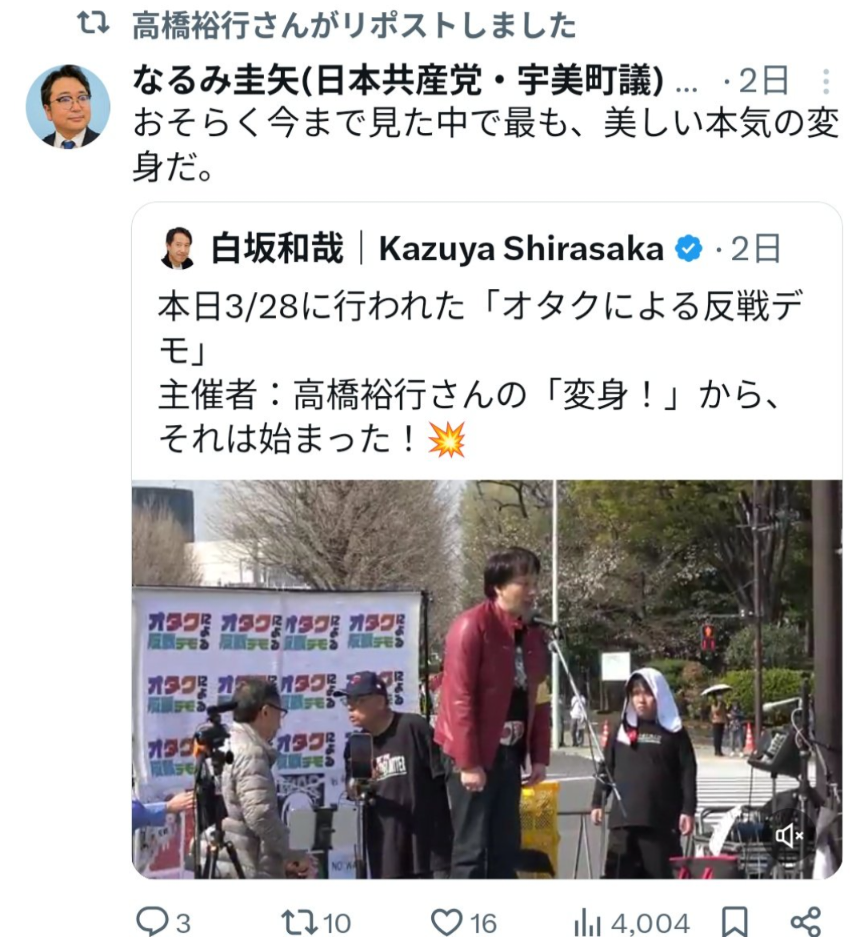Open 白坂和哉 small profile avatar

click(x=178, y=248)
